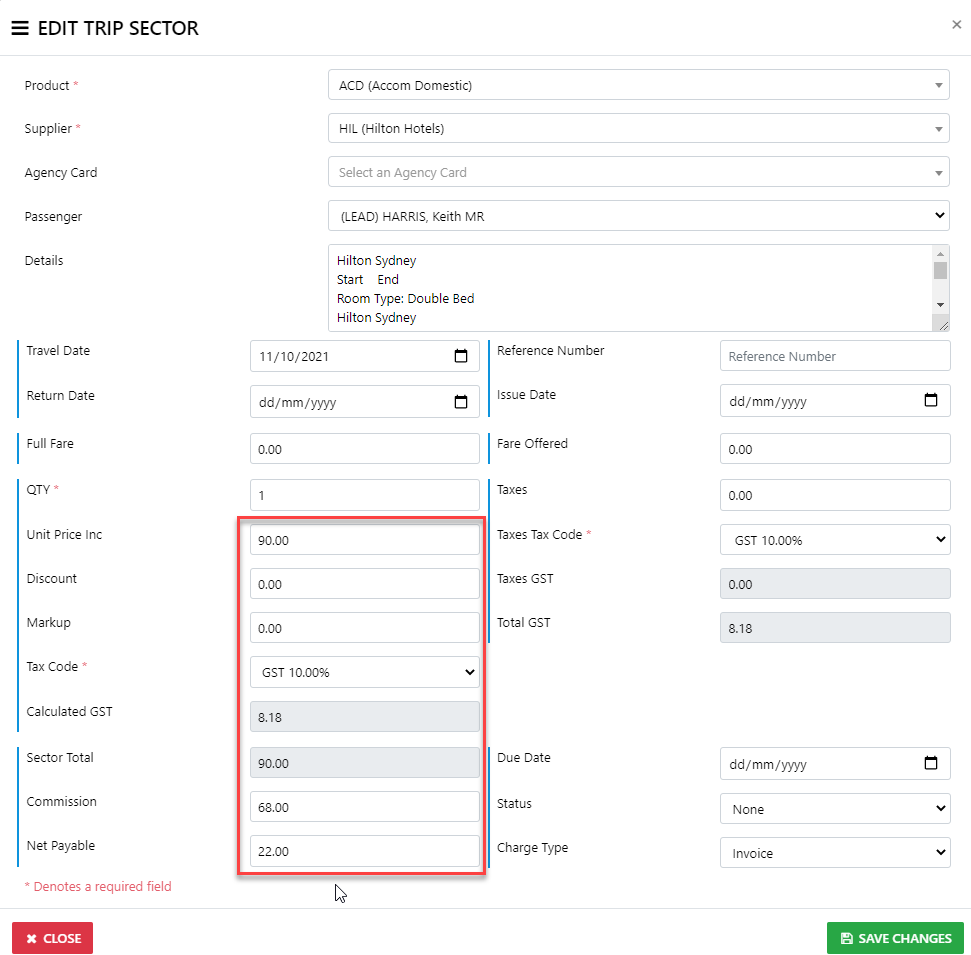The image size is (971, 955).
Task: Click the Full Fare input field
Action: (x=365, y=448)
